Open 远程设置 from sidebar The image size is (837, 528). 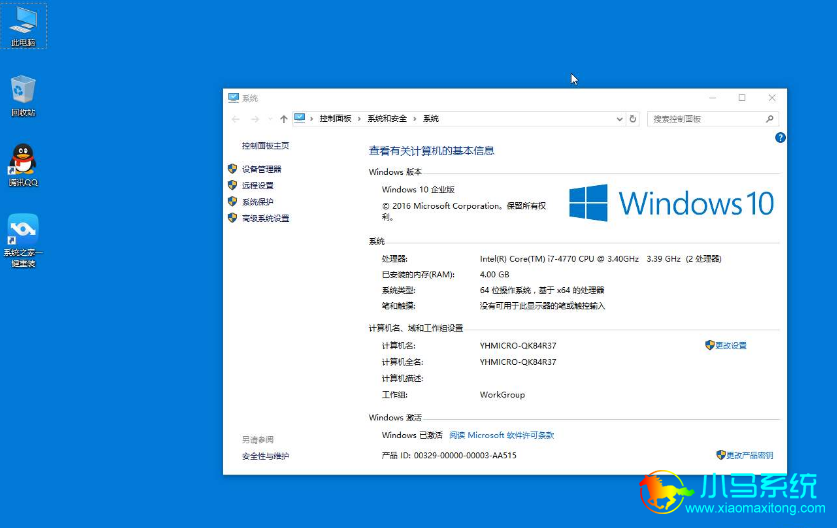pos(258,185)
